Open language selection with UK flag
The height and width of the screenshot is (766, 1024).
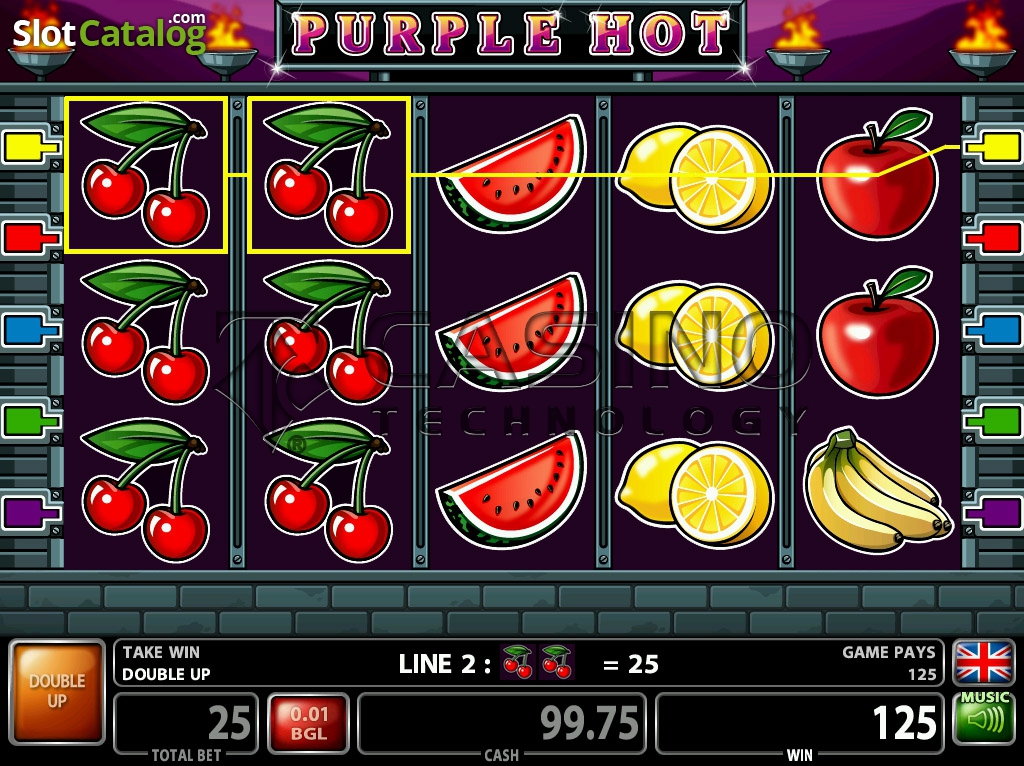tap(984, 663)
